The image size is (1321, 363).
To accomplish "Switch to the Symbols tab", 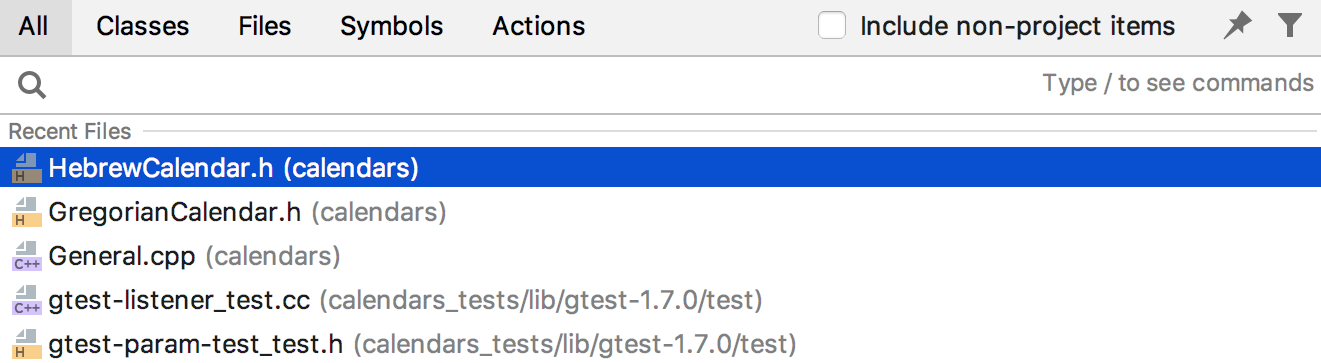I will [x=391, y=26].
